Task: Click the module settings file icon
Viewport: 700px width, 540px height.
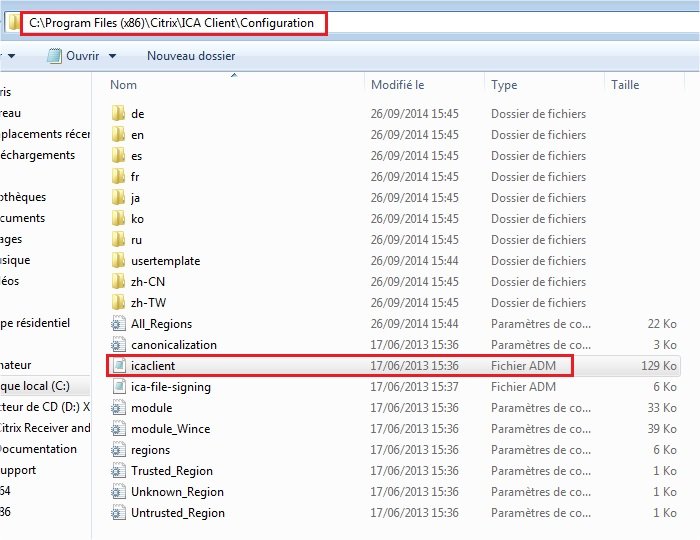Action: [118, 407]
